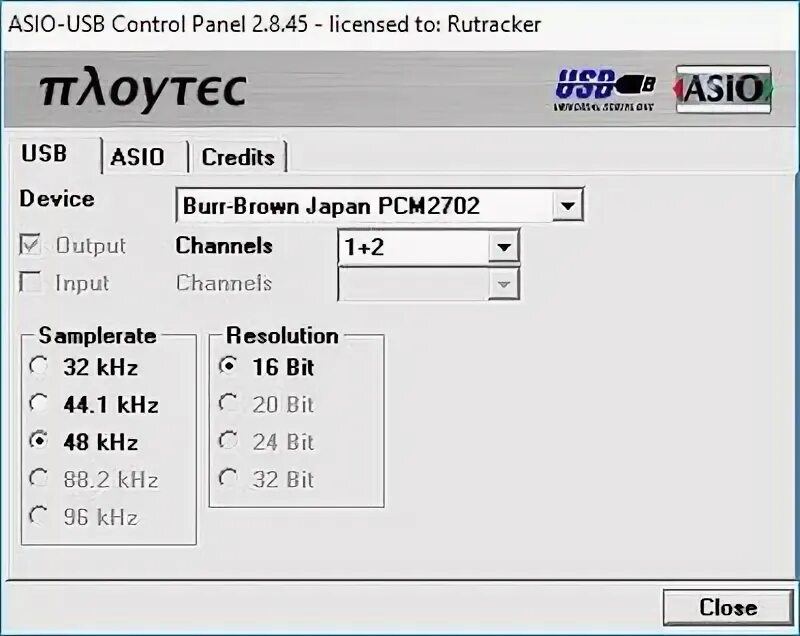The width and height of the screenshot is (800, 636).
Task: Select the 96 kHz samplerate
Action: point(38,516)
